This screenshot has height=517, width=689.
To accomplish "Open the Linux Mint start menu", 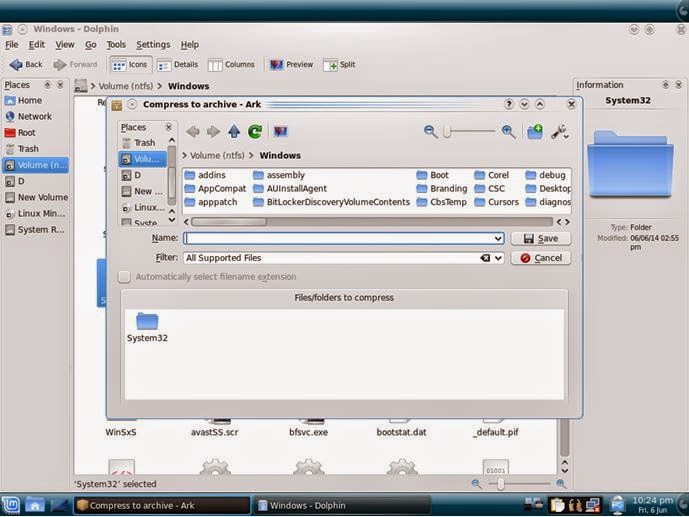I will 11,505.
